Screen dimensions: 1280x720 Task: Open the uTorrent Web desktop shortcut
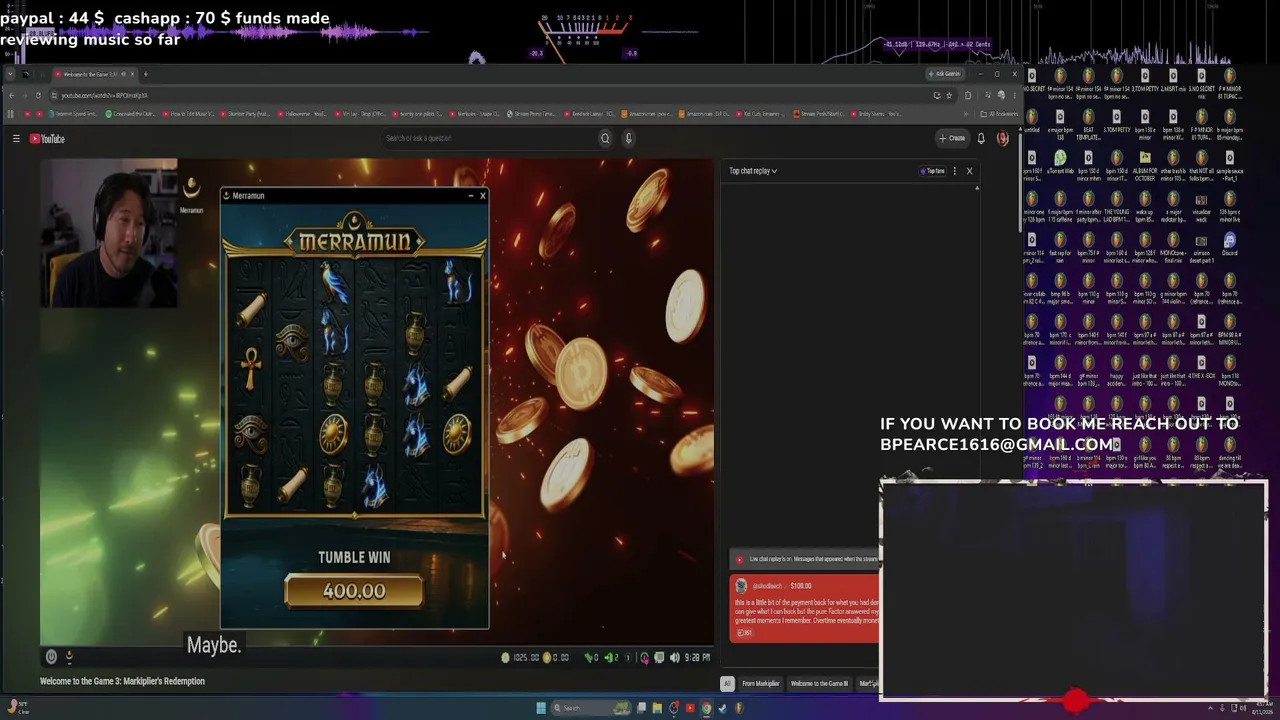[x=1060, y=163]
